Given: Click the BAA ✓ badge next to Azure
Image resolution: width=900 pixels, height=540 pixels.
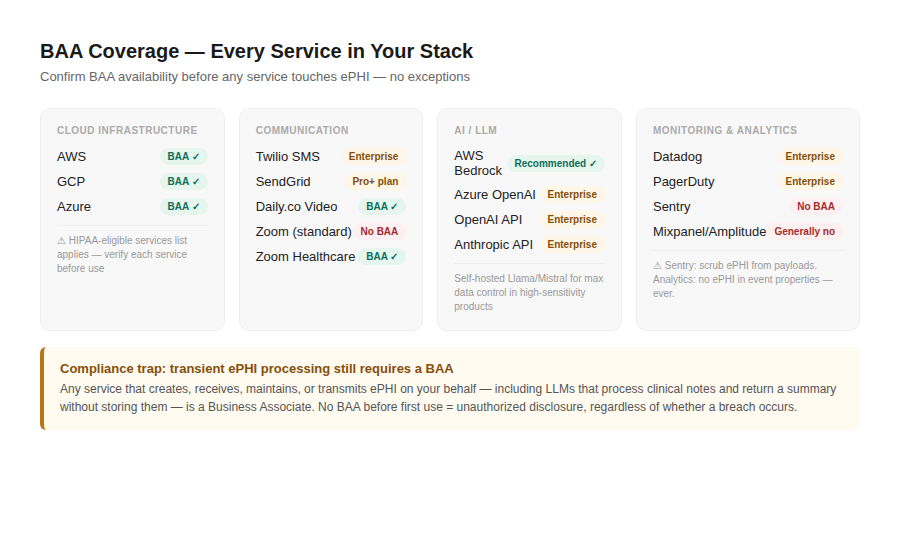Looking at the screenshot, I should [x=184, y=207].
